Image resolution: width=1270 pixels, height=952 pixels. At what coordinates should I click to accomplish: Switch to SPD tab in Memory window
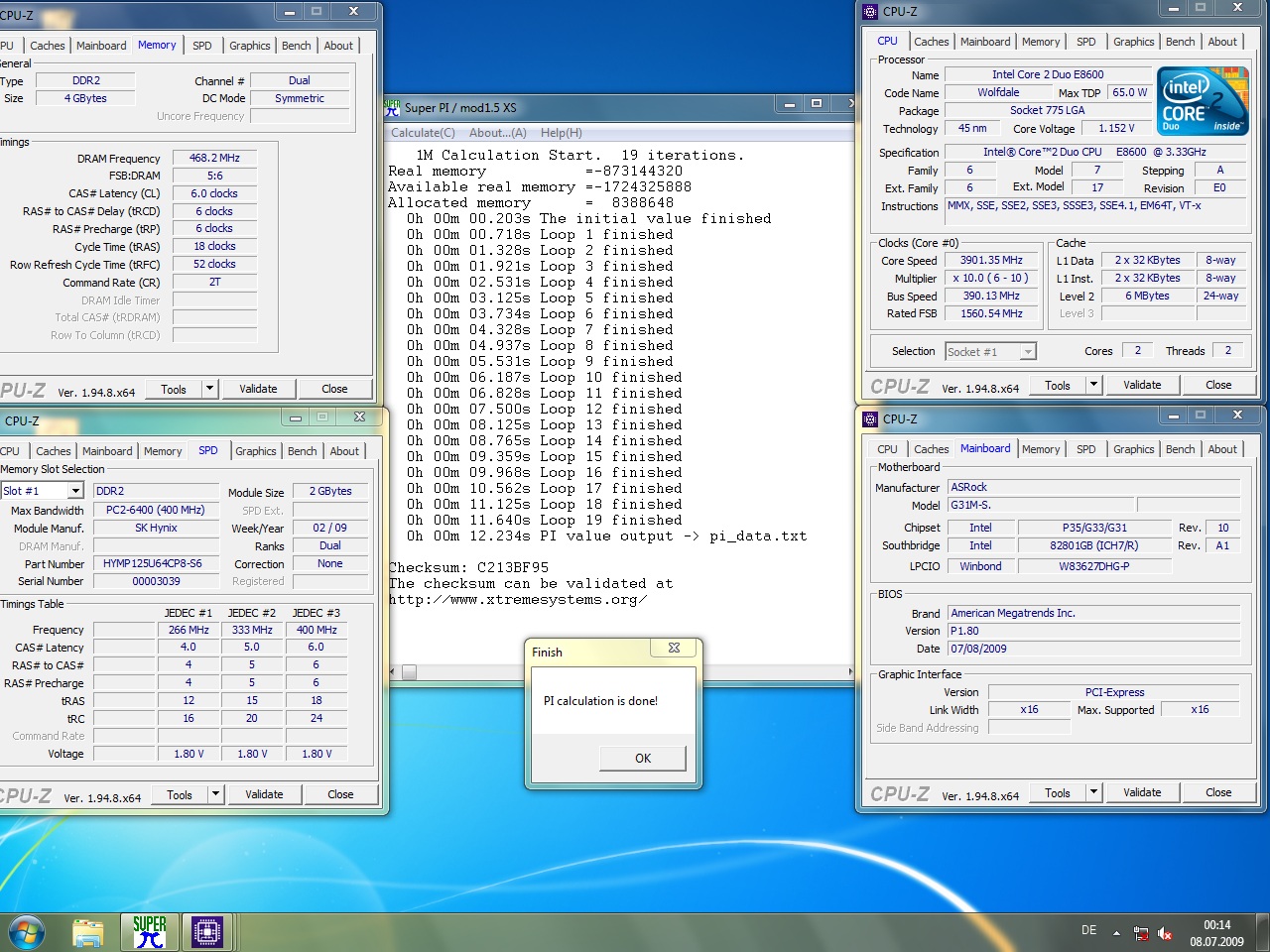coord(202,46)
